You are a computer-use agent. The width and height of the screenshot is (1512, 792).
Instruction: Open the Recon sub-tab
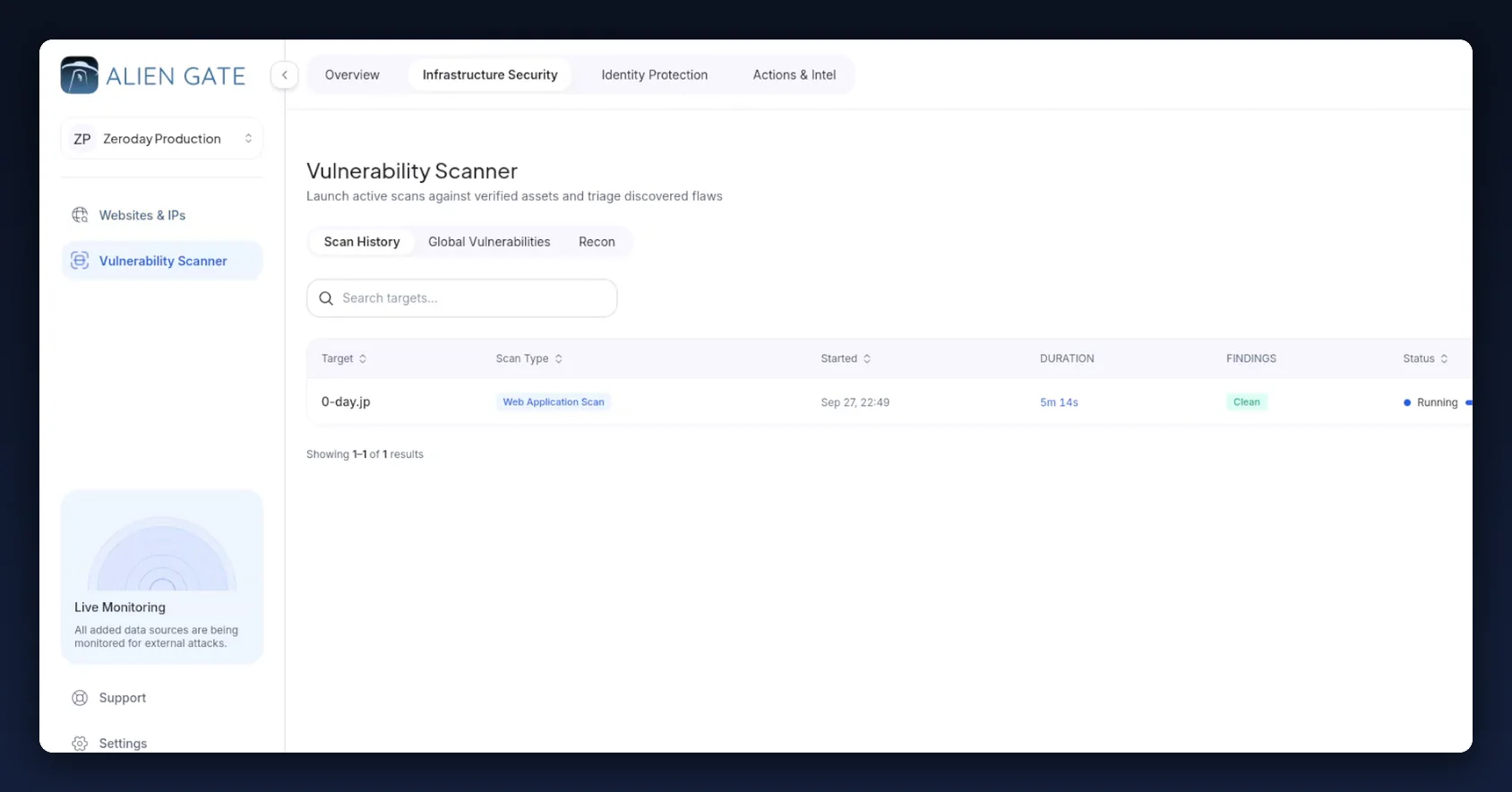pyautogui.click(x=597, y=242)
